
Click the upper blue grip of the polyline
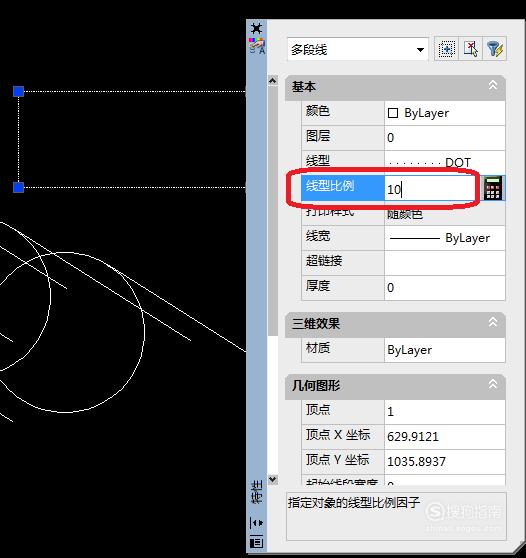[x=19, y=91]
